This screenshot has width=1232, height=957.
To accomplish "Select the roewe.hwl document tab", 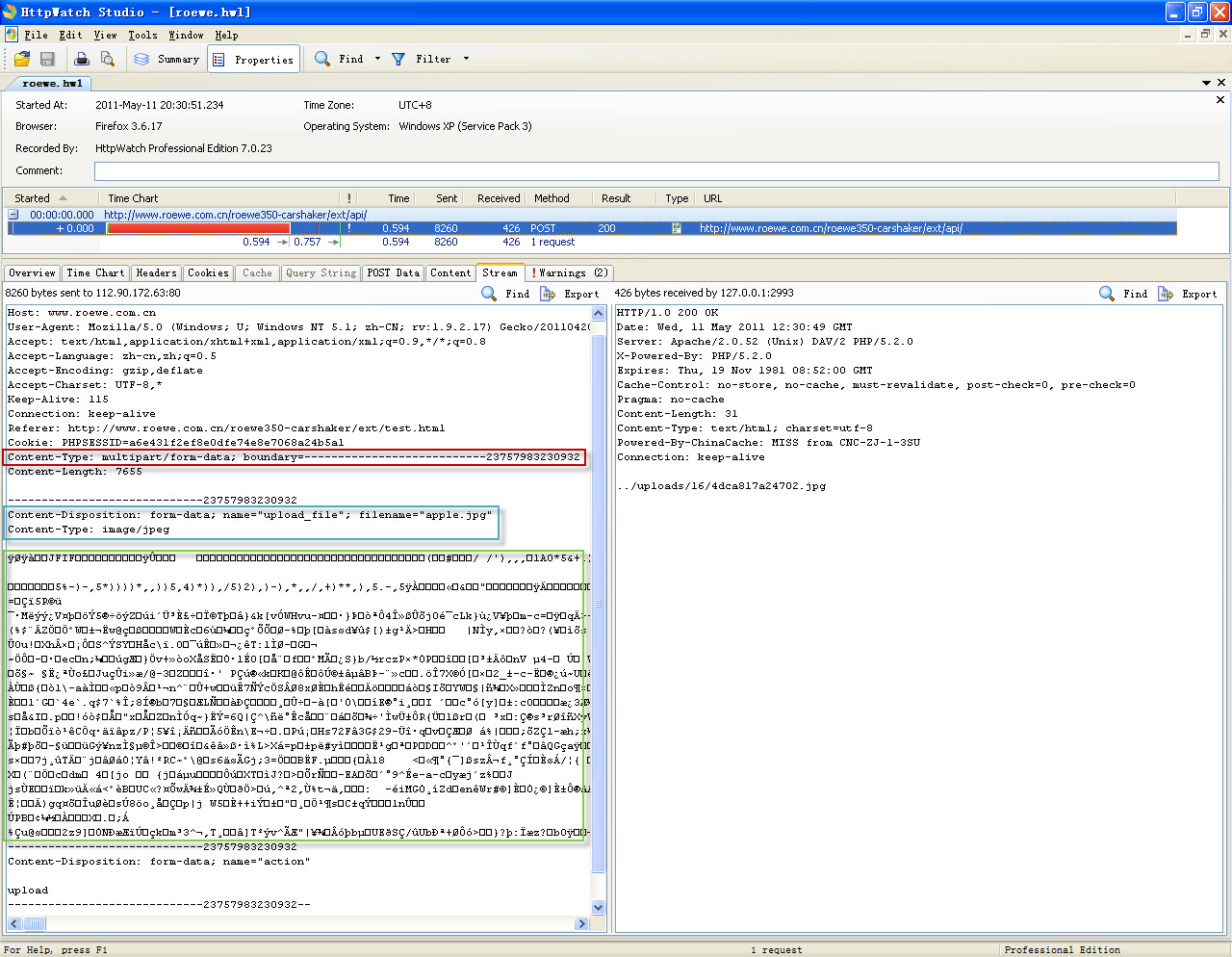I will click(x=51, y=83).
